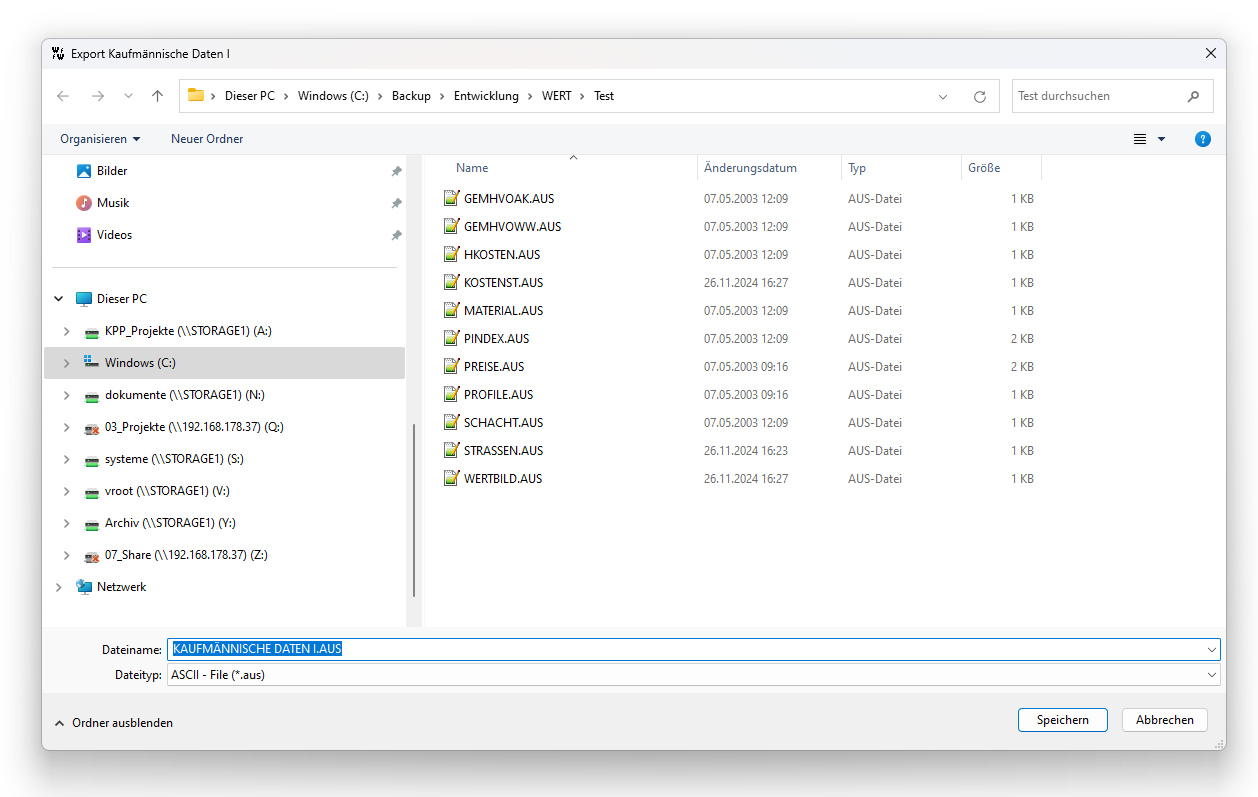Expand the Dieser PC tree node

pos(59,299)
